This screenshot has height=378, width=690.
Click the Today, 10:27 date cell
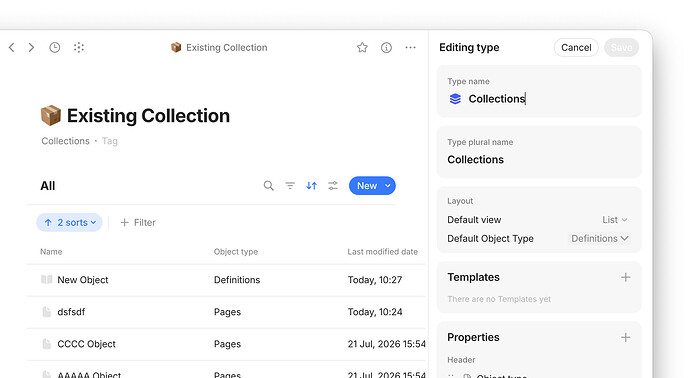(x=375, y=280)
